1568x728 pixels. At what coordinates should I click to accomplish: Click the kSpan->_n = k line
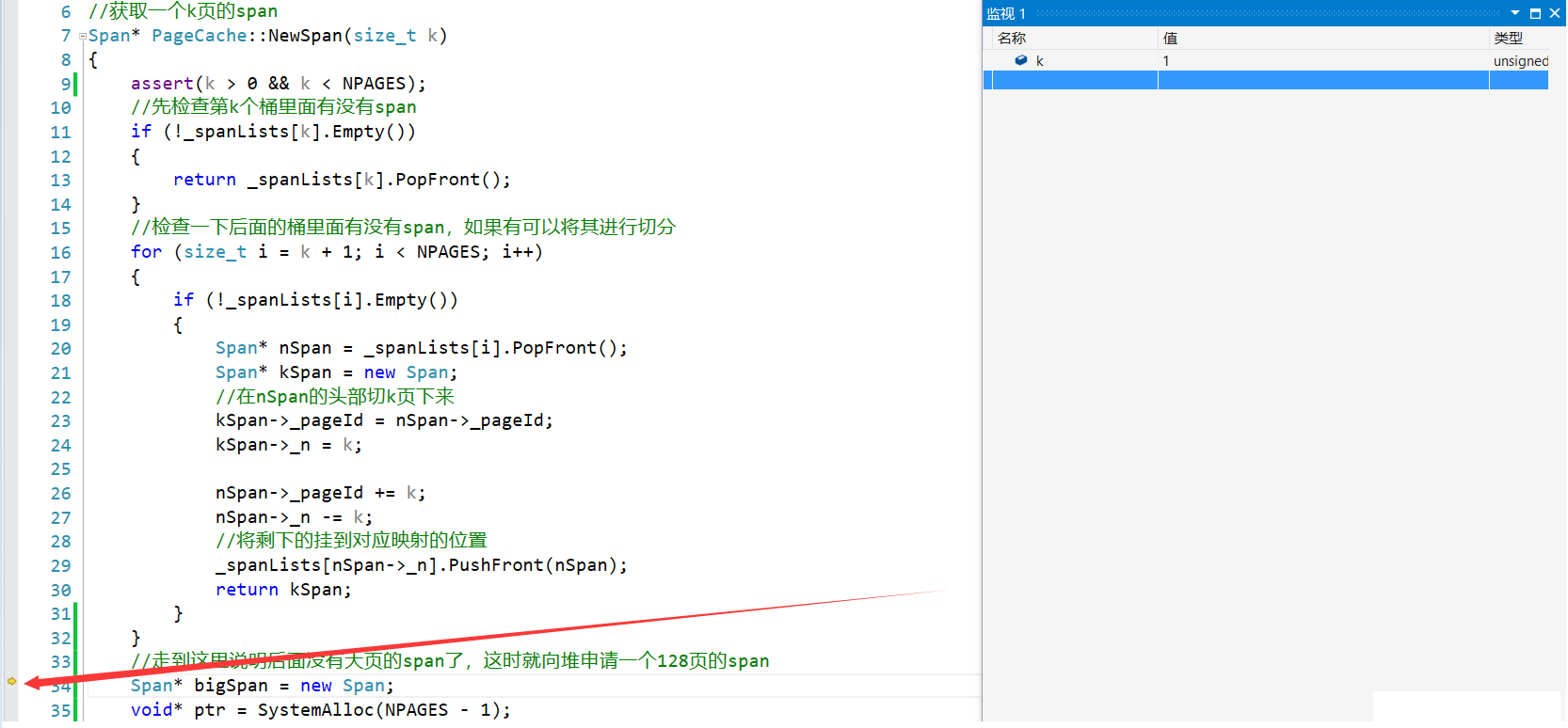[x=288, y=444]
